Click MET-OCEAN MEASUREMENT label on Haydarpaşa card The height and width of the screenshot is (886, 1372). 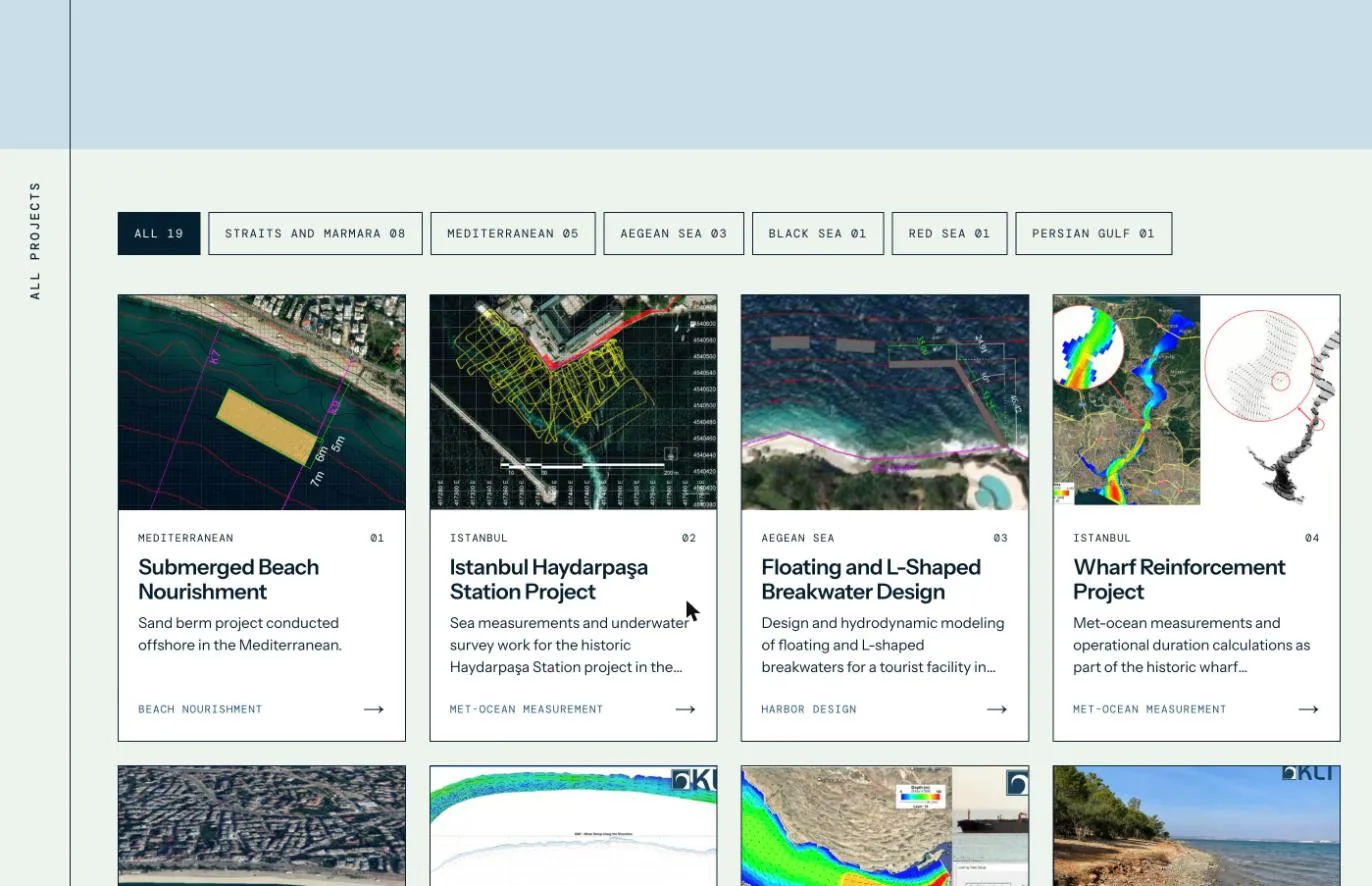[x=526, y=709]
